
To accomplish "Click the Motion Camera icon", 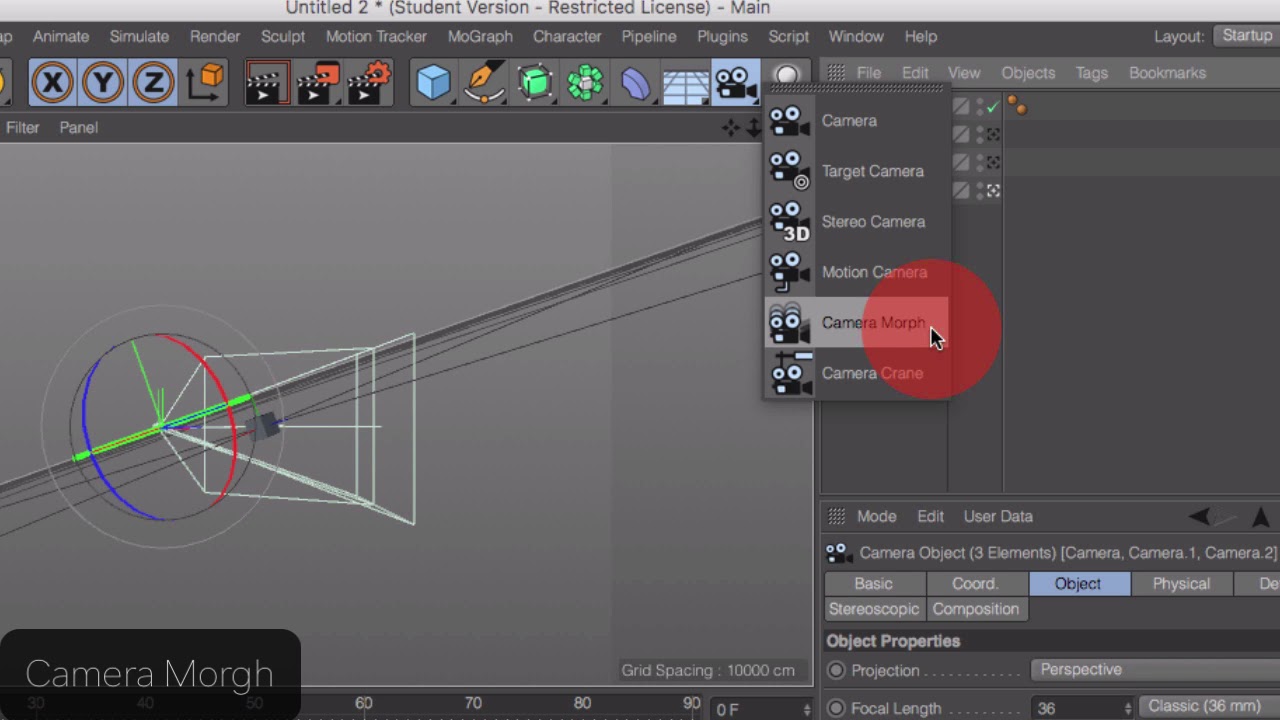I will pos(790,272).
